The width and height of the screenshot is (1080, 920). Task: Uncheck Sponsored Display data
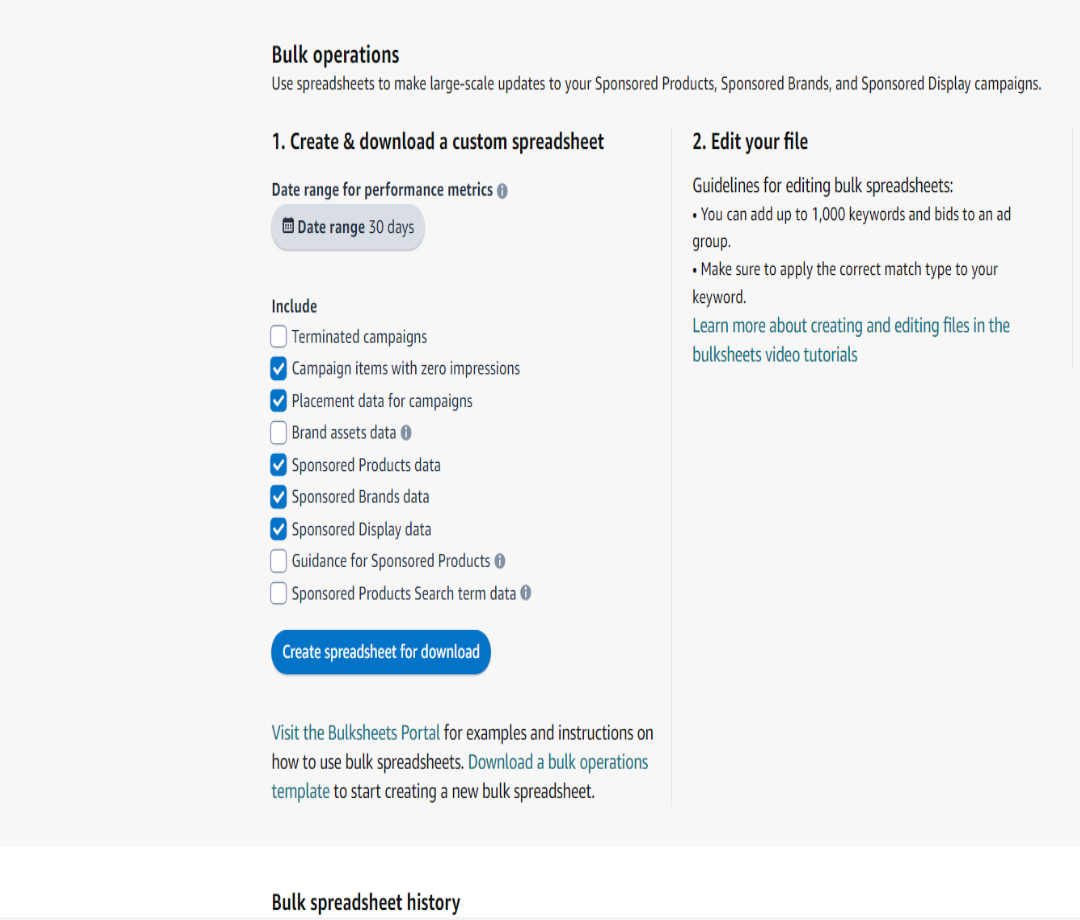[x=278, y=529]
